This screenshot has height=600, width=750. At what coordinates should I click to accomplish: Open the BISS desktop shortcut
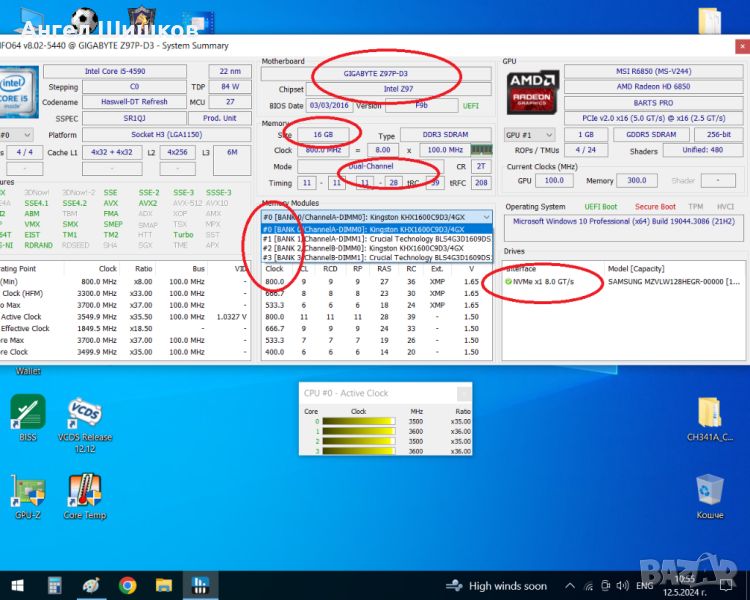[27, 412]
